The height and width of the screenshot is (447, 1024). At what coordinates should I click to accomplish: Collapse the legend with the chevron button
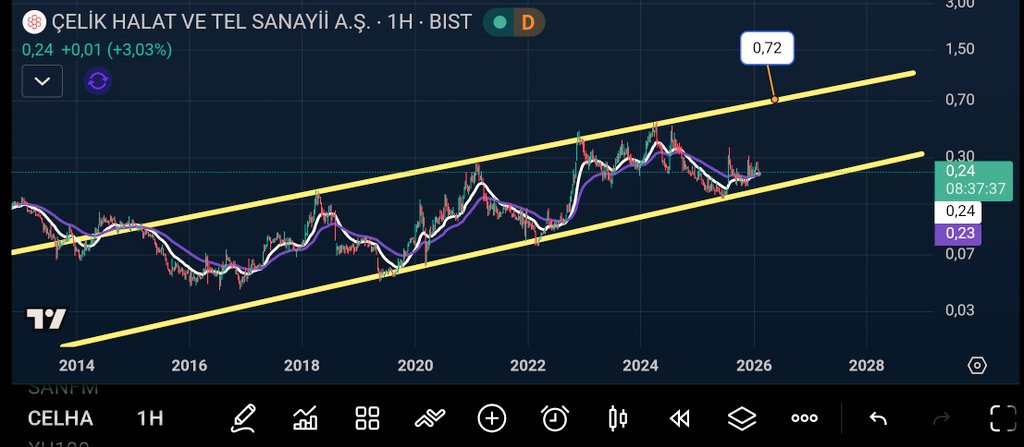[42, 82]
